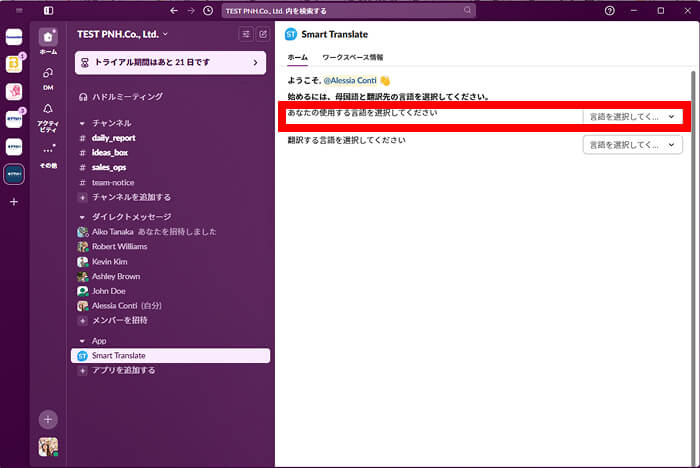Switch to the fifth white workspace icon

14,146
